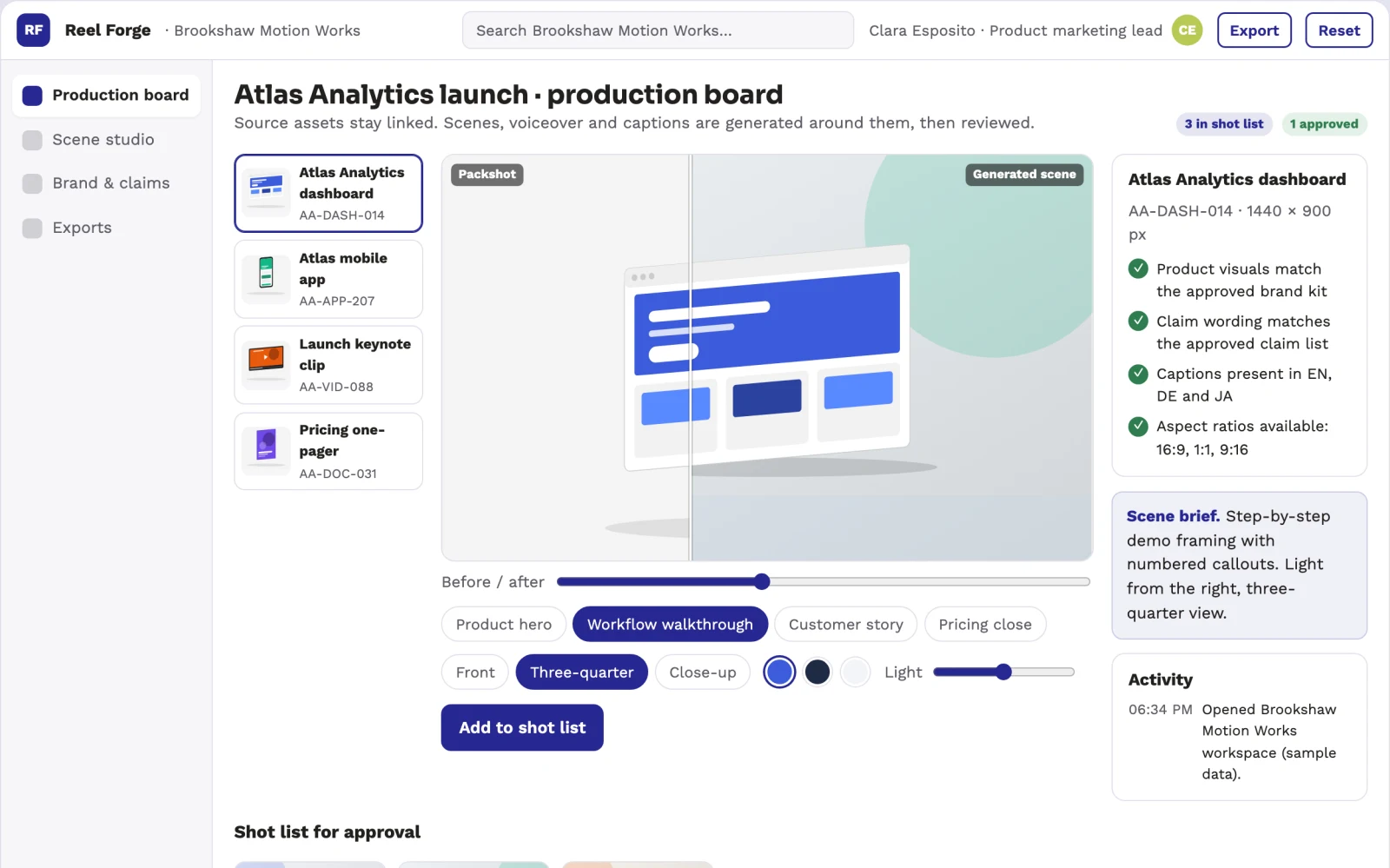Select the Launch keynote clip asset
Screen dimensions: 1390x868
328,365
